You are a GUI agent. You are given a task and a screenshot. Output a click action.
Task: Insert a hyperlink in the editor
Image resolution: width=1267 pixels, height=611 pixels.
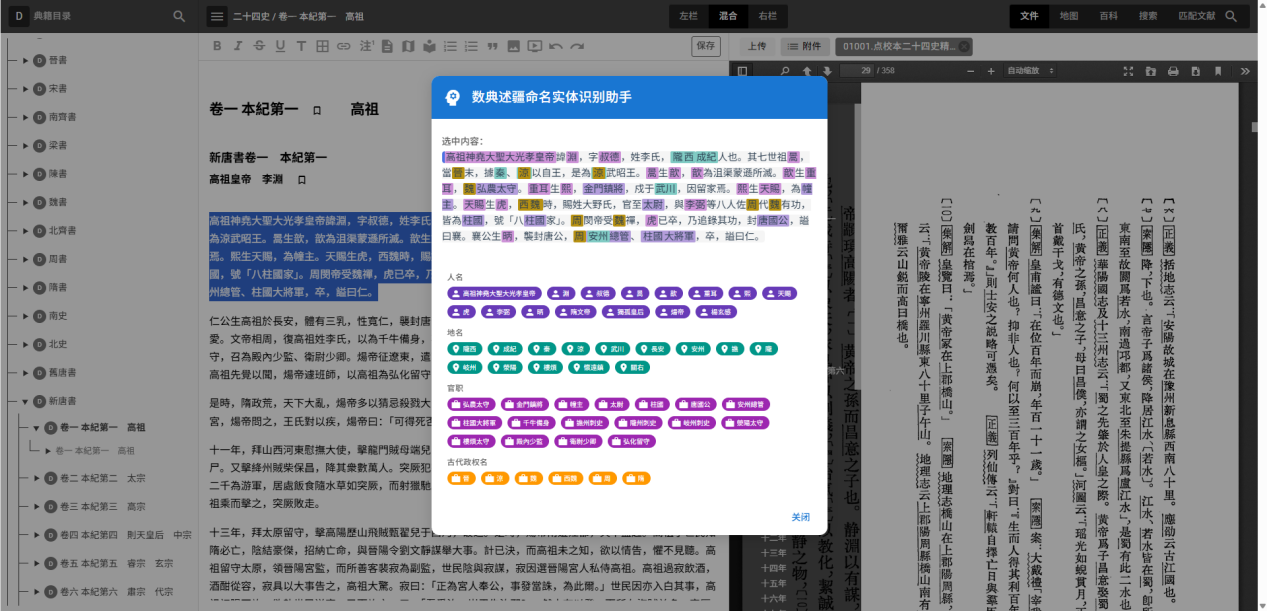point(343,46)
